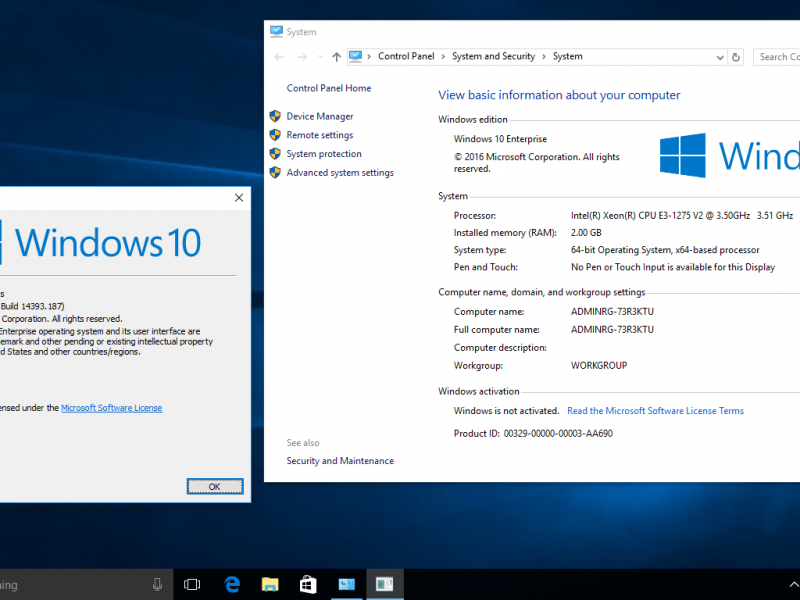
Task: Click 'Build 14393.187)' in About dialog
Action: (33, 306)
